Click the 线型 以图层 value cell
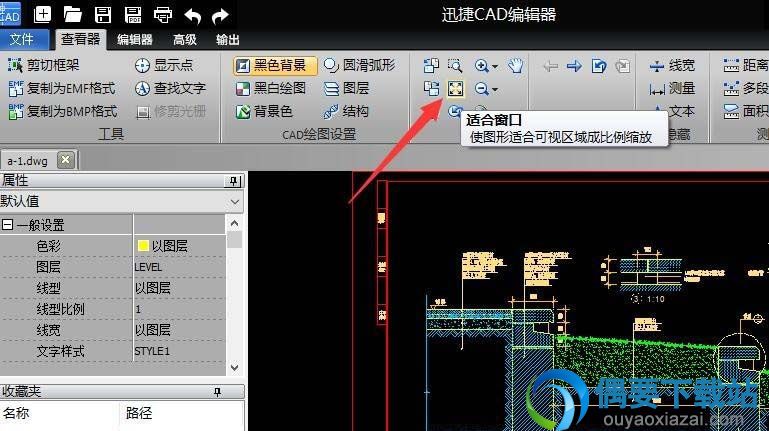The image size is (769, 431). click(179, 288)
